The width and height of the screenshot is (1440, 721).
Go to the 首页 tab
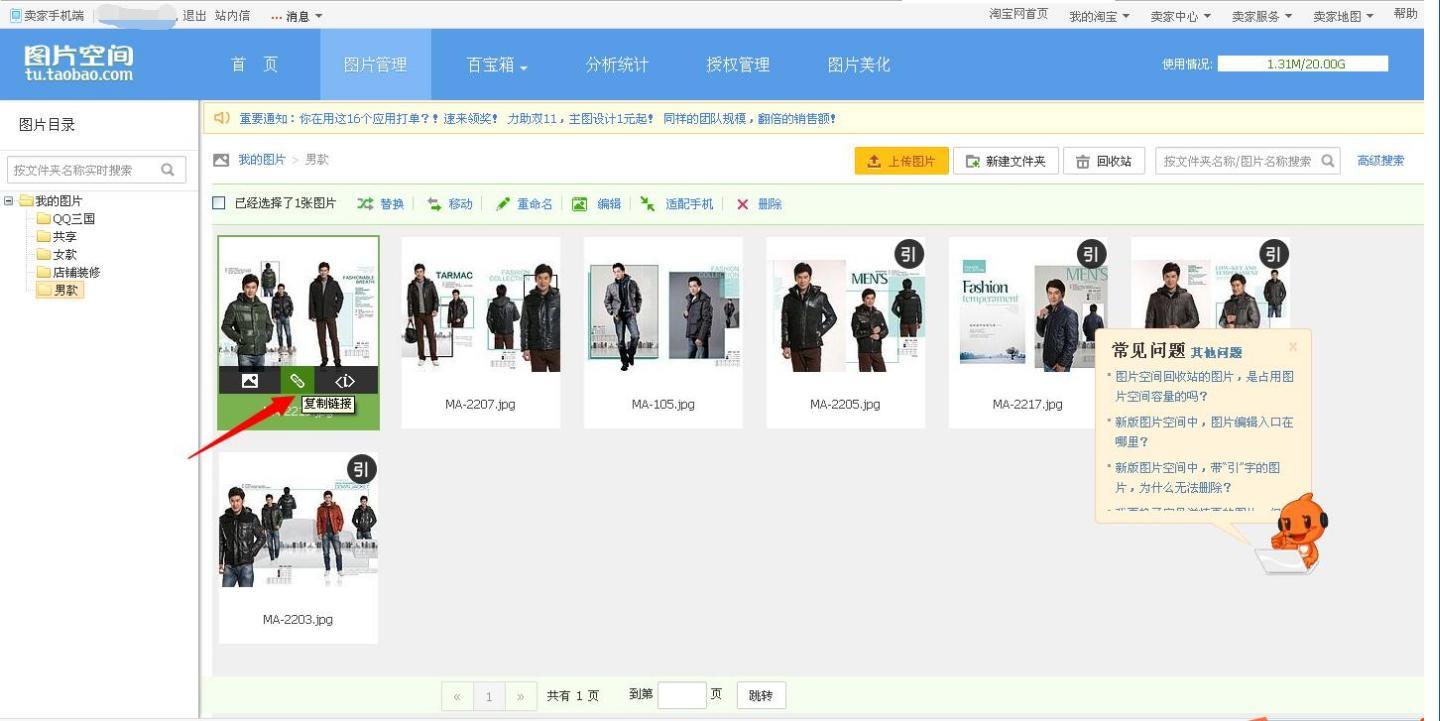(x=255, y=64)
